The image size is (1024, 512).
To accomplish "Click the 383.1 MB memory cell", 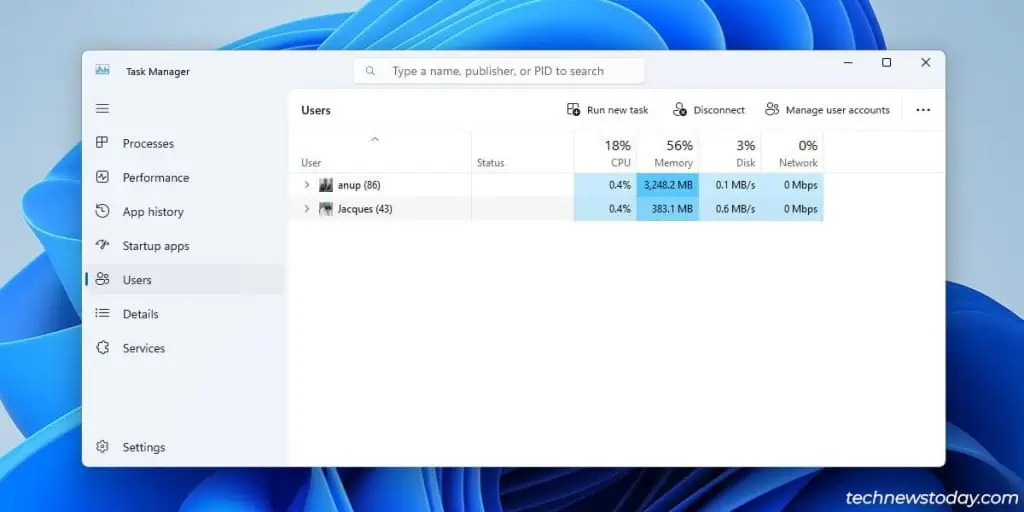I will 667,209.
